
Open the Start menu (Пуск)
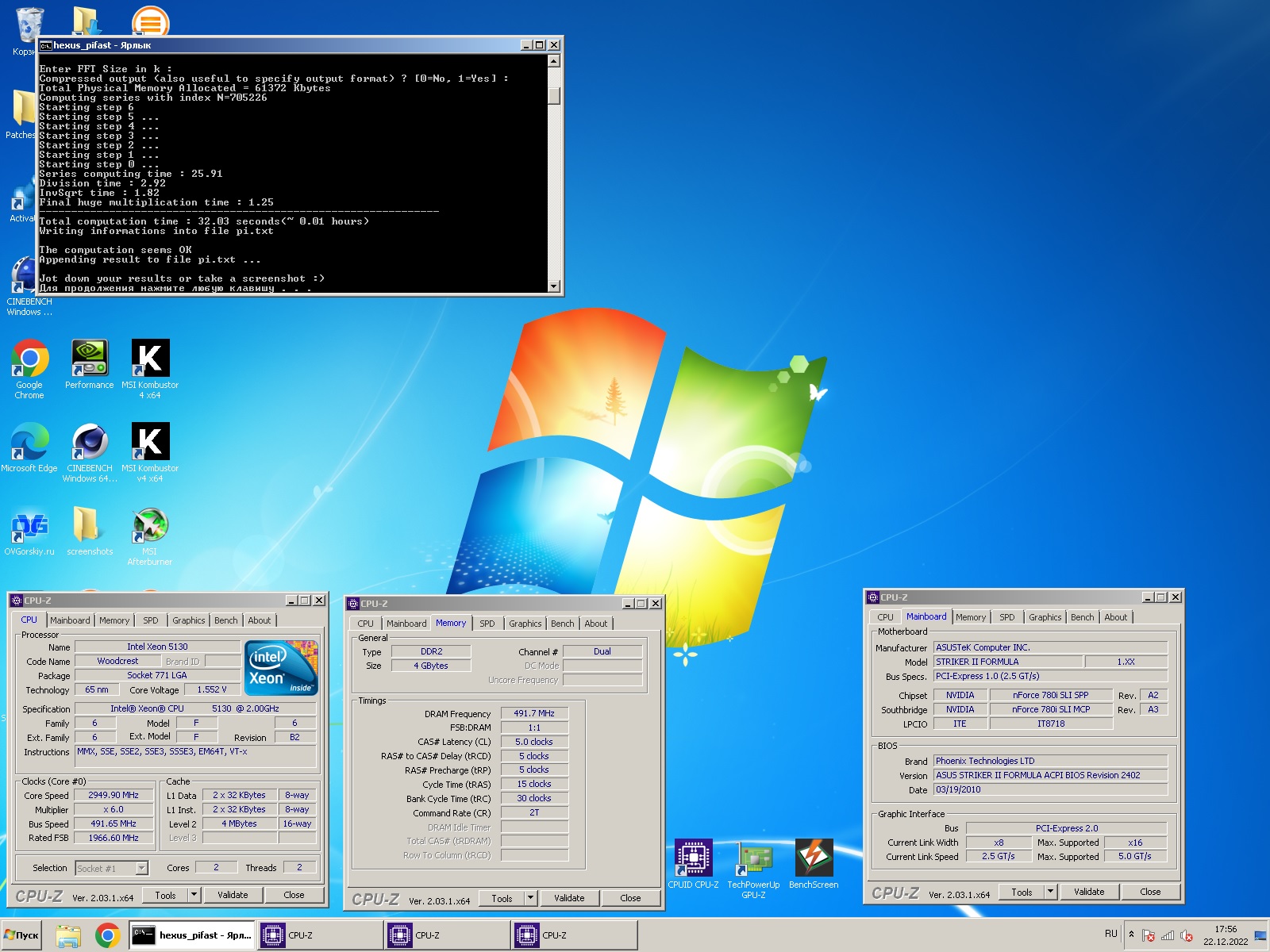[21, 935]
